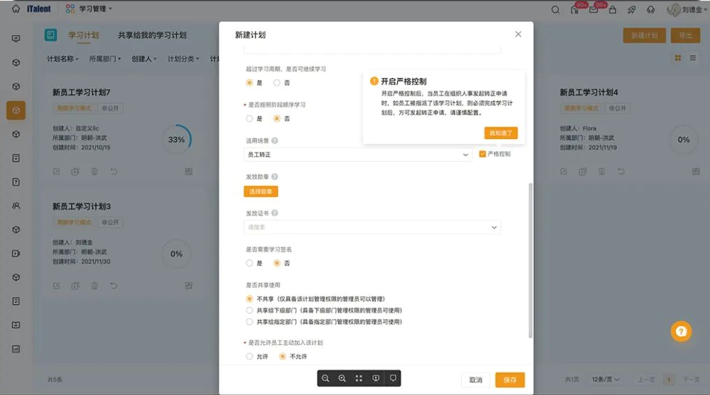Image resolution: width=710 pixels, height=395 pixels.
Task: Uncheck the 严格控制 checkbox
Action: 482,154
